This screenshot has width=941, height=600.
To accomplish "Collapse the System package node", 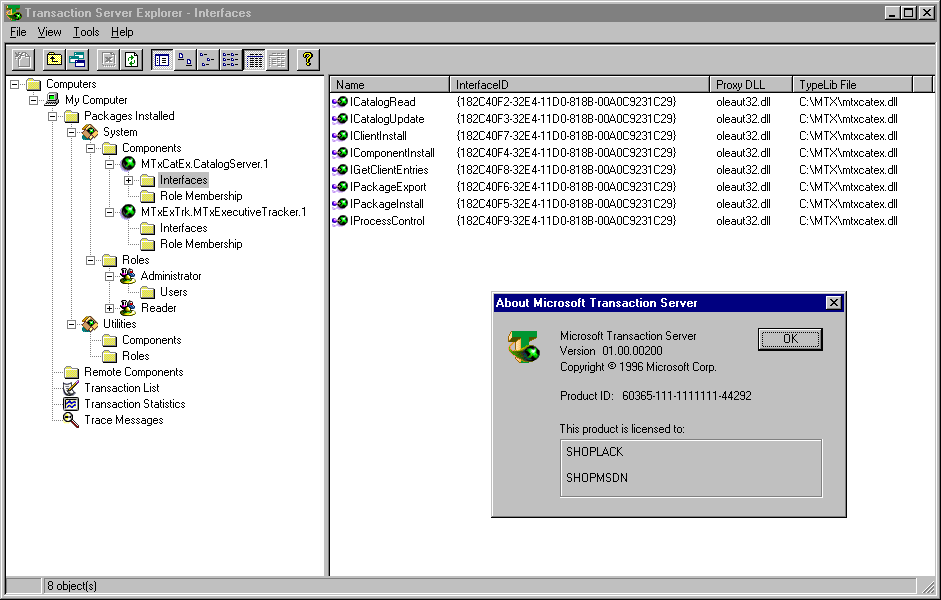I will pos(71,132).
